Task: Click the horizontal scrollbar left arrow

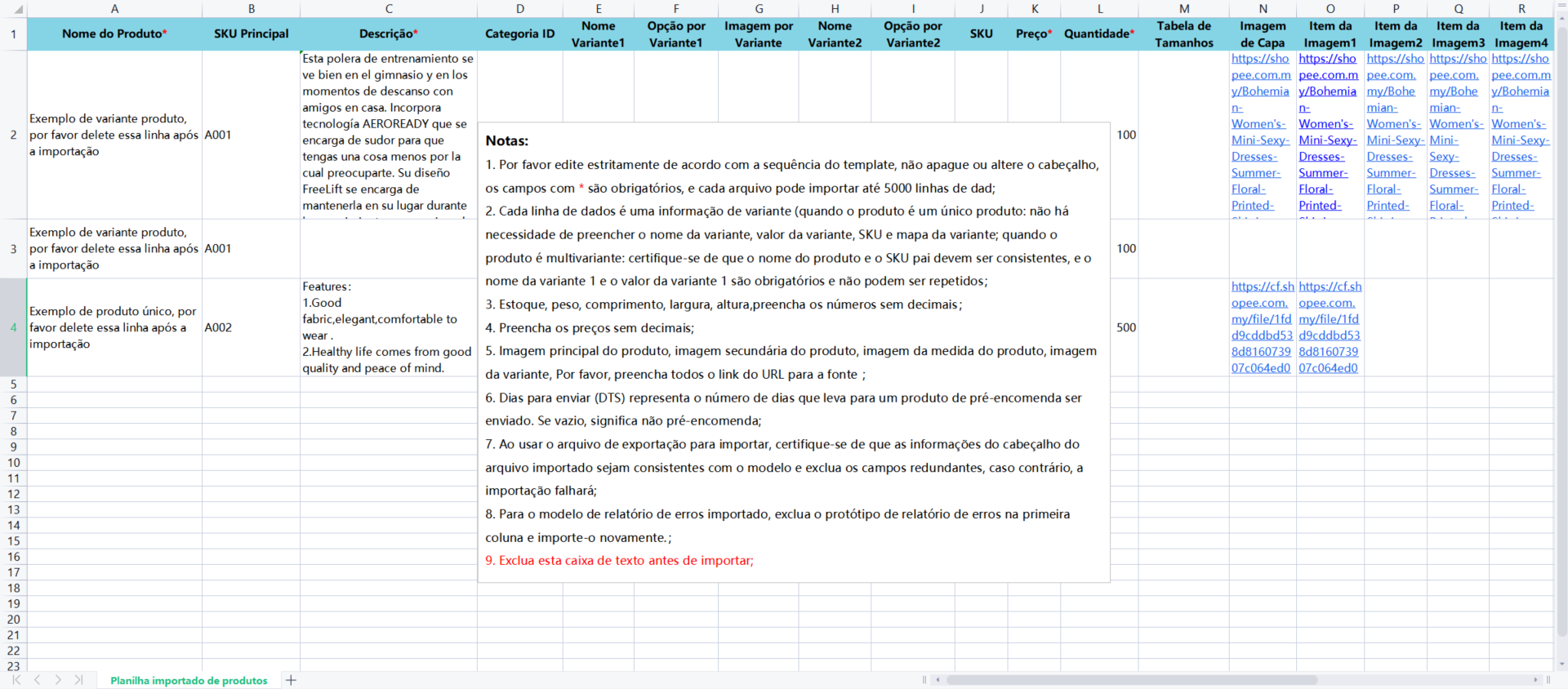Action: click(x=938, y=679)
